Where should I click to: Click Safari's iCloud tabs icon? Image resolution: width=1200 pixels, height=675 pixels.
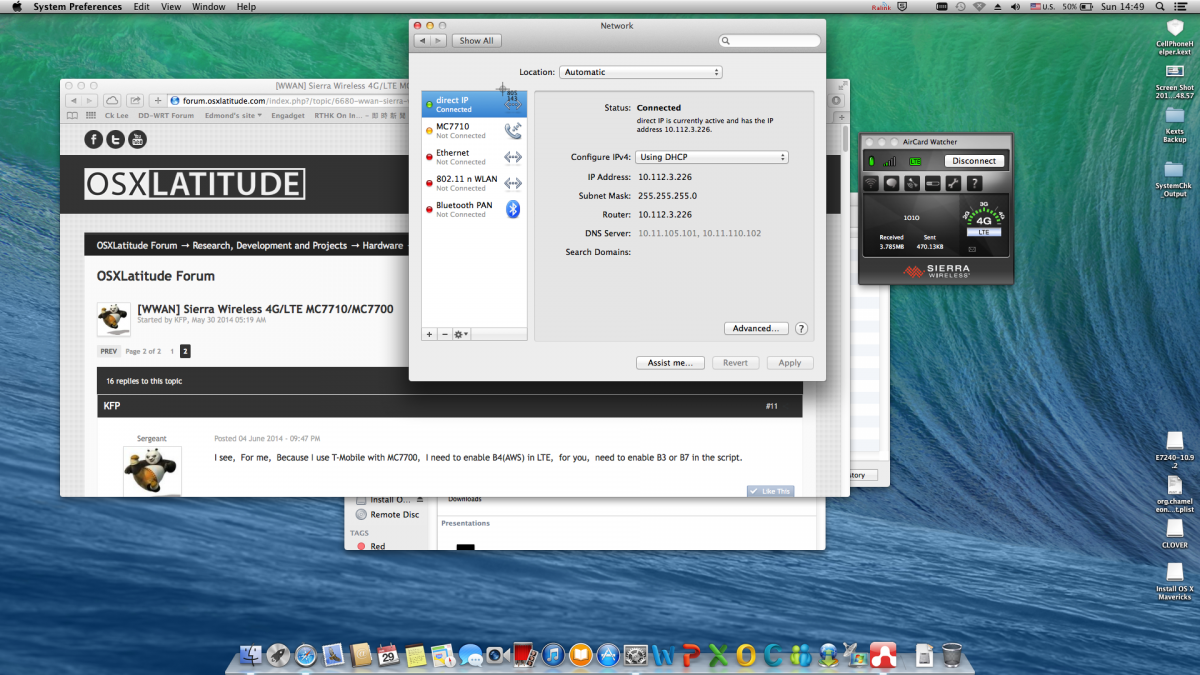(112, 100)
